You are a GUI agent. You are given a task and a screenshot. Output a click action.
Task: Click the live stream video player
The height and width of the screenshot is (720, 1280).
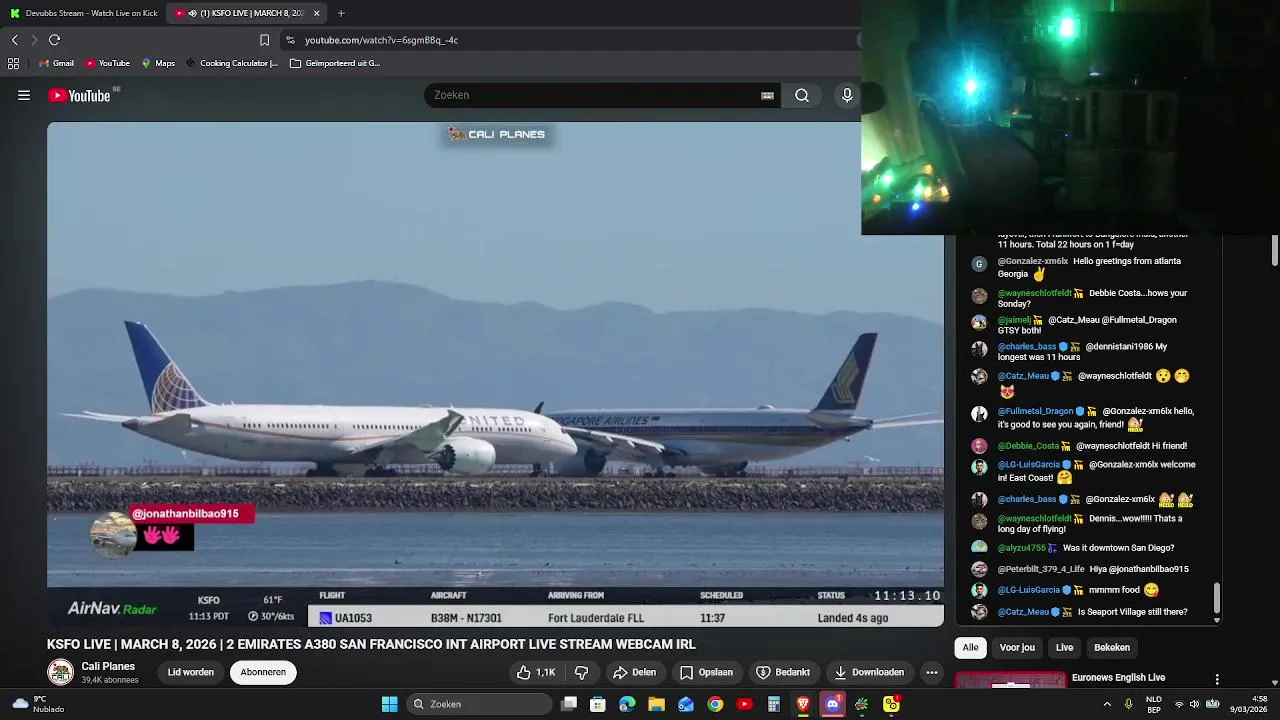point(495,375)
